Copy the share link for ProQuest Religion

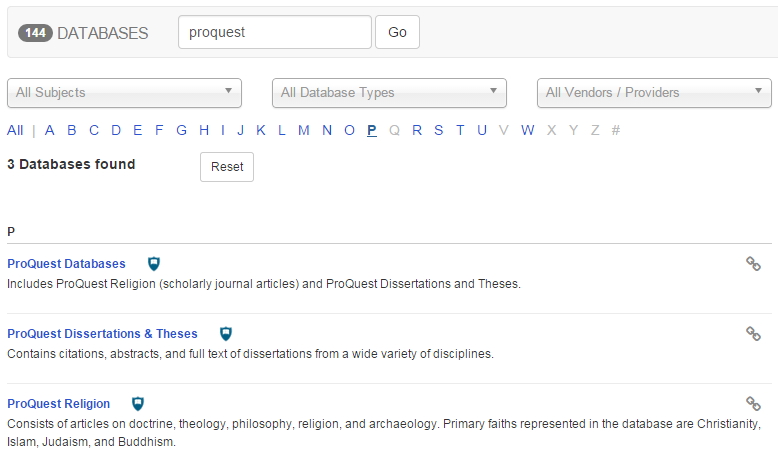753,403
